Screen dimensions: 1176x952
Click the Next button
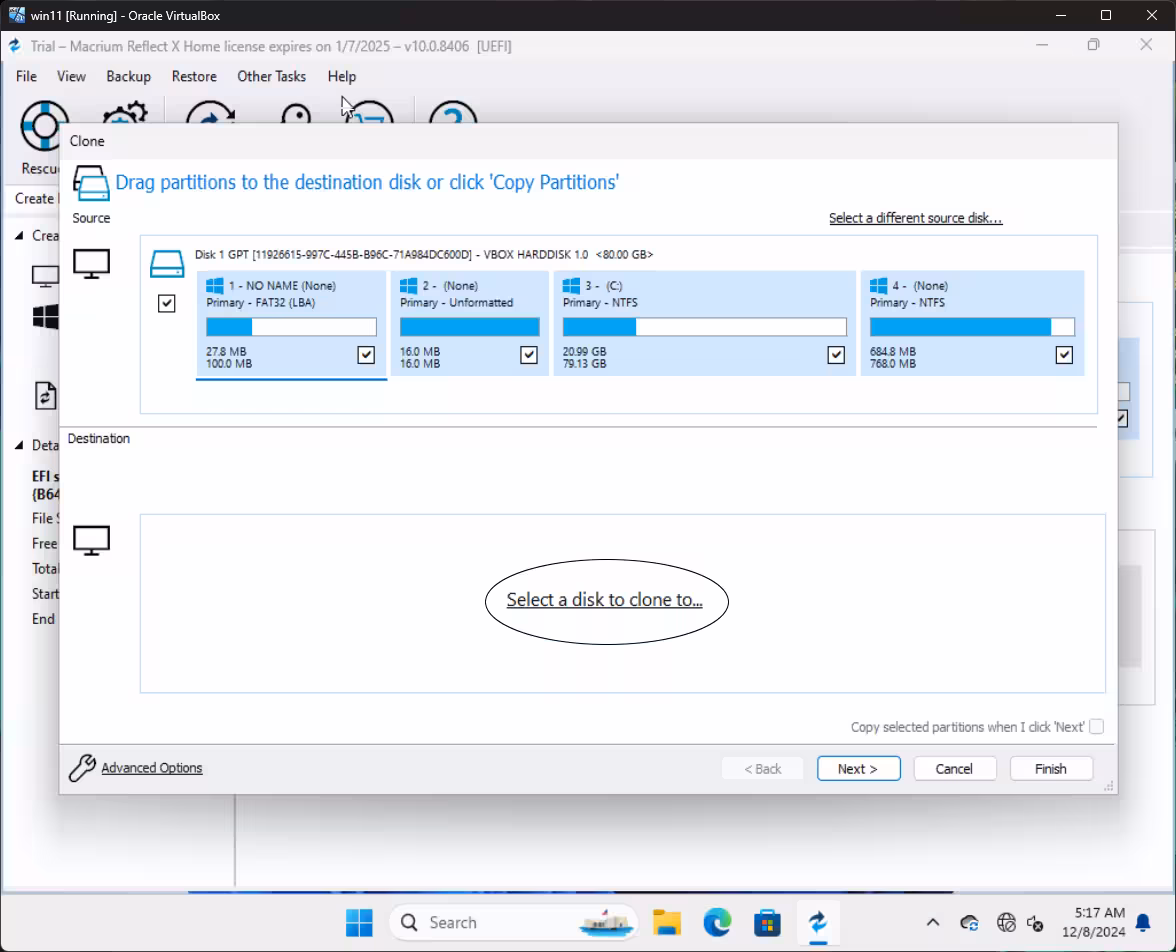pyautogui.click(x=858, y=769)
